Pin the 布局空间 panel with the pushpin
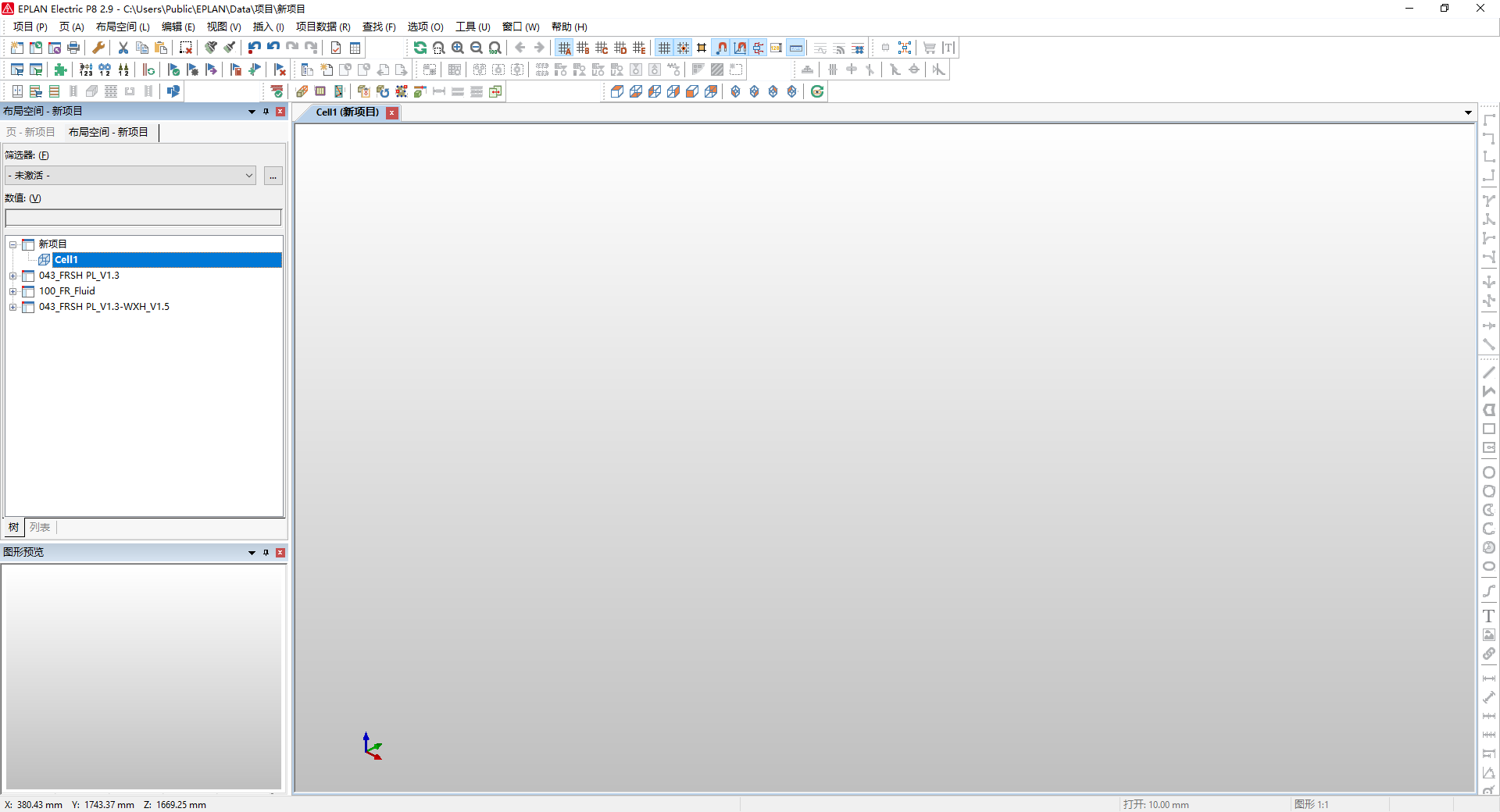 point(266,112)
